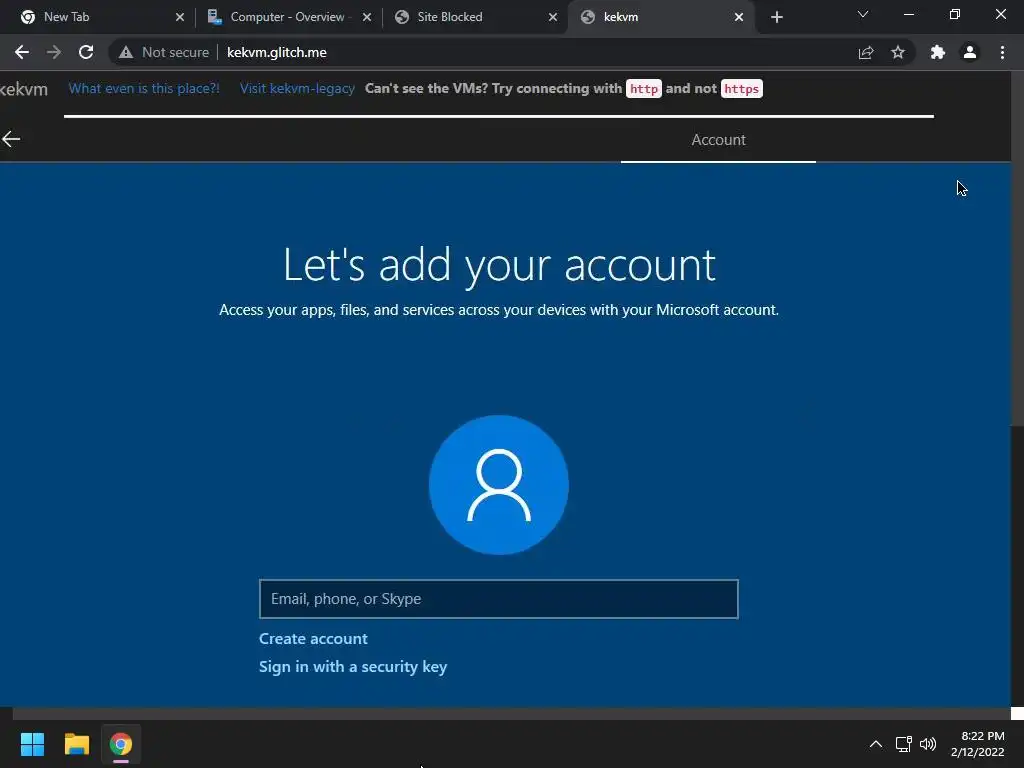1024x768 pixels.
Task: Click the Email, phone, or Skype field
Action: point(499,599)
